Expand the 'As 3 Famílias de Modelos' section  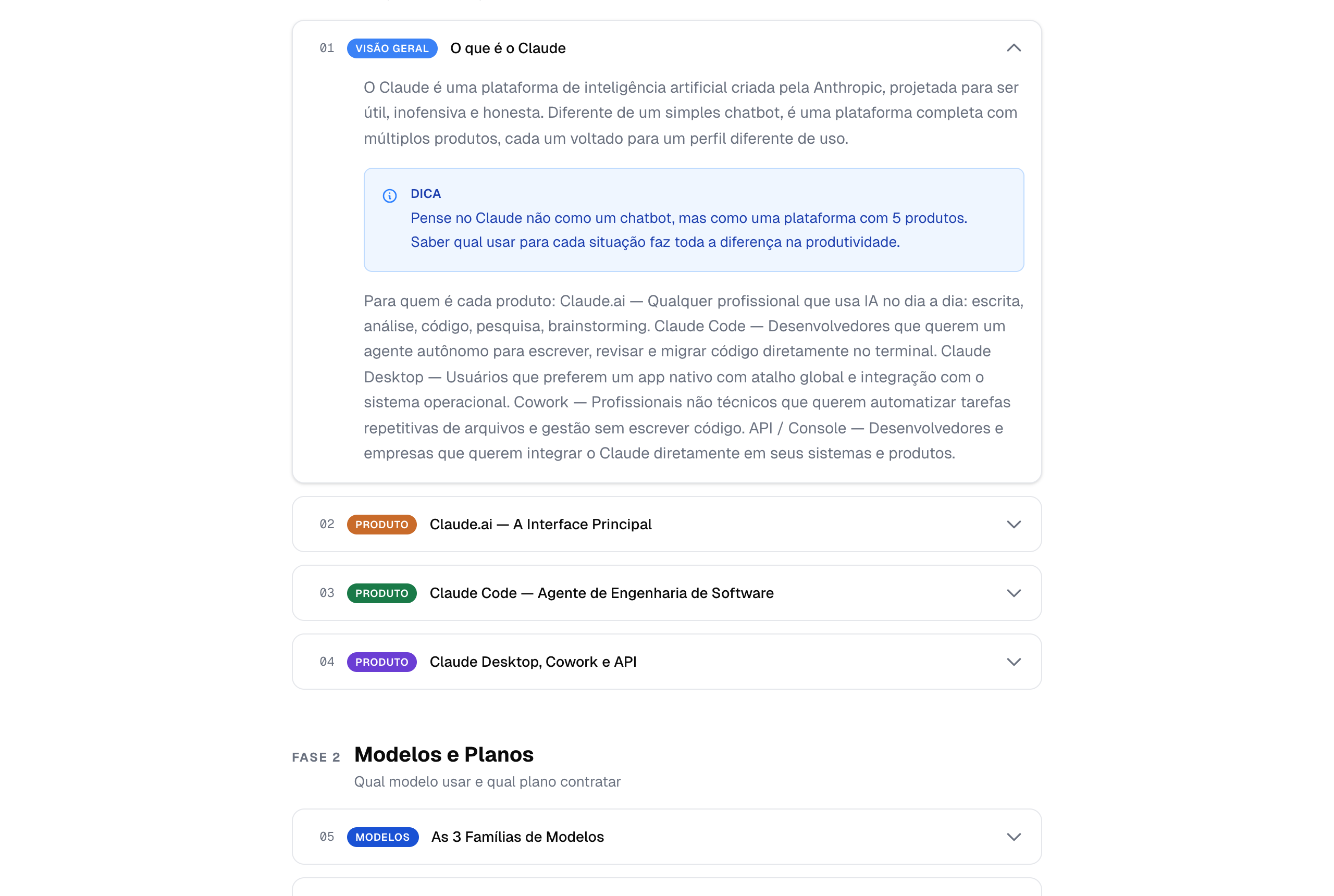(x=1014, y=837)
